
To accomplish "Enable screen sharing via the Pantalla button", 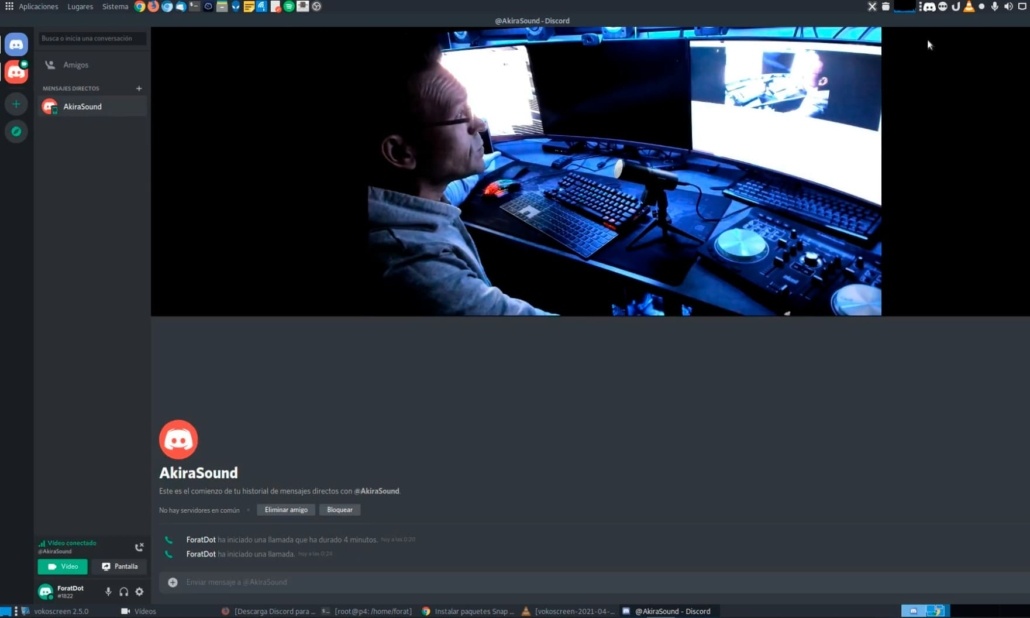I will 120,566.
